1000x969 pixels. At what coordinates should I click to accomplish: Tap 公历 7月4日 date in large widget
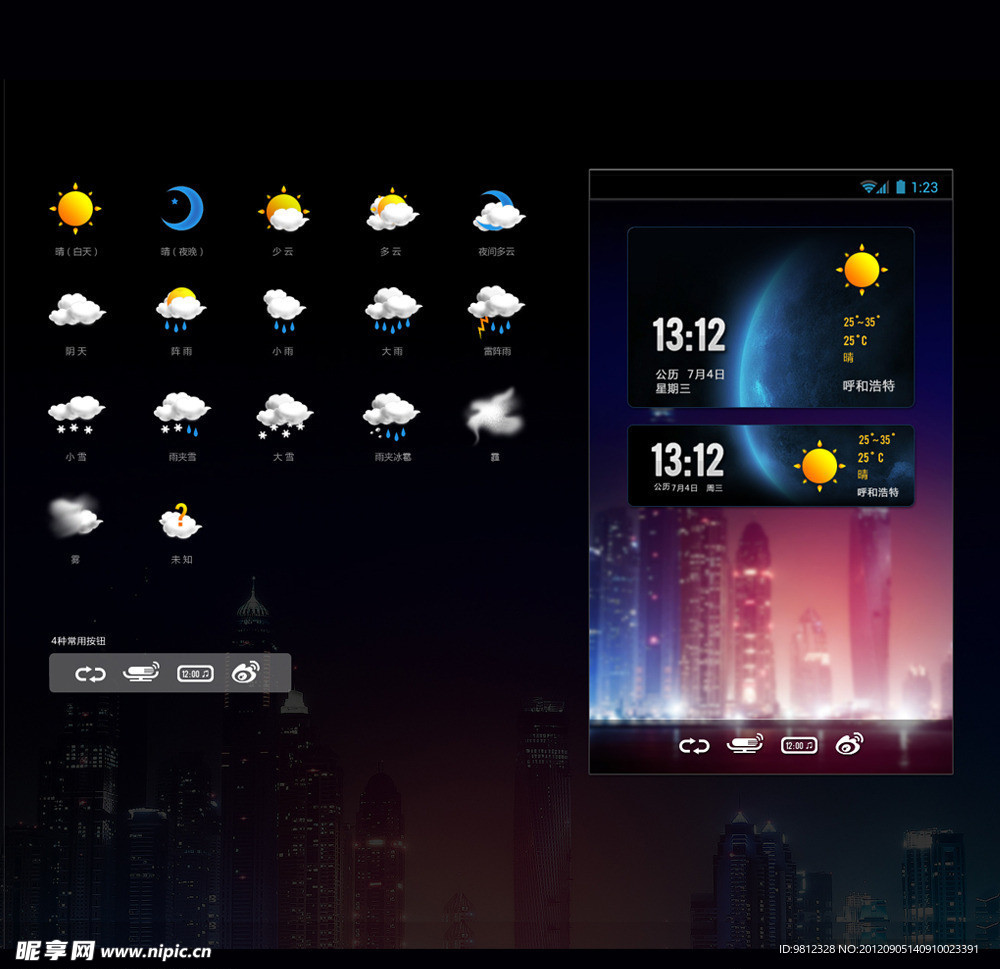[x=690, y=374]
